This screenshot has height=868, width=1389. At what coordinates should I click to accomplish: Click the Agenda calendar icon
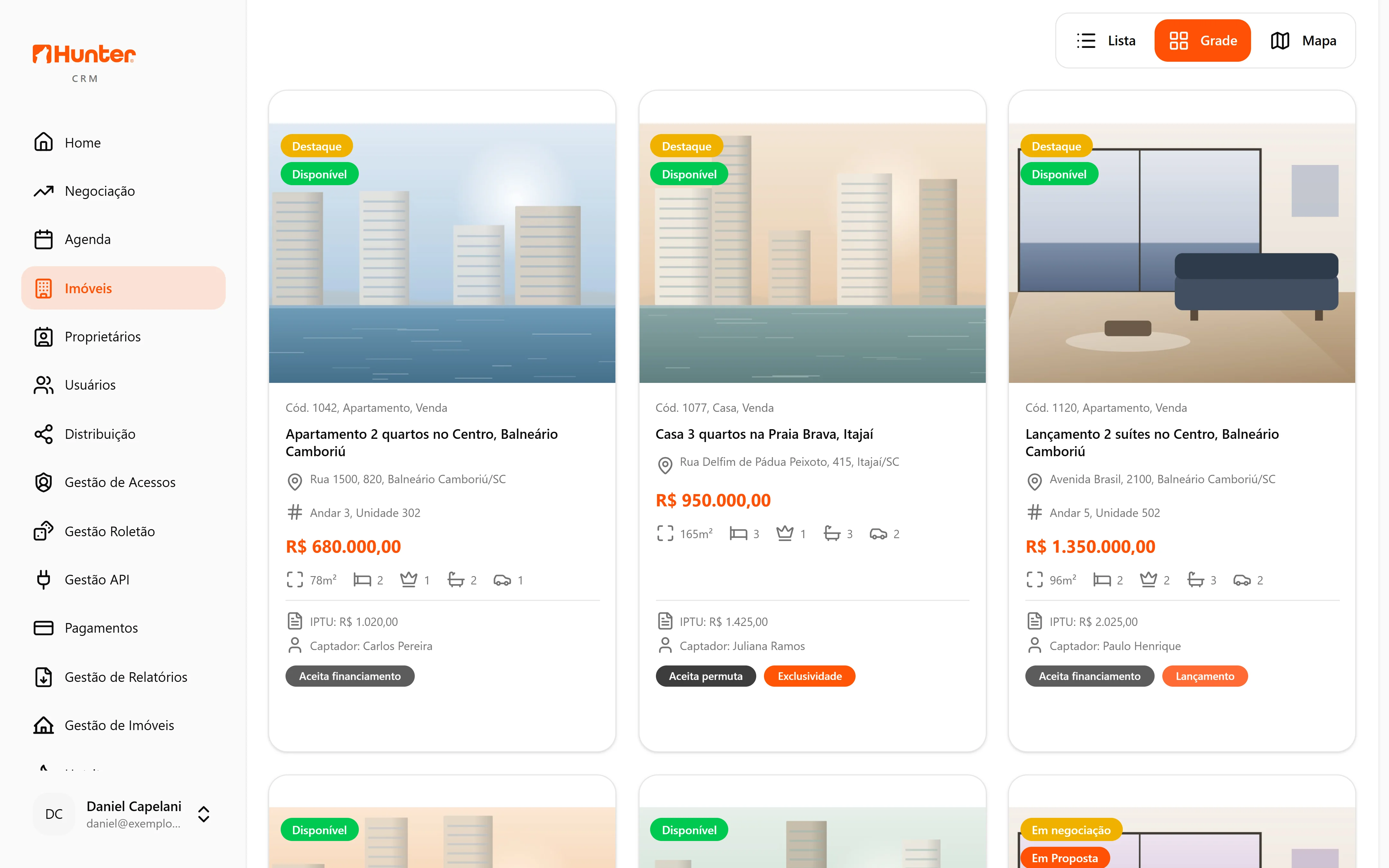coord(44,240)
